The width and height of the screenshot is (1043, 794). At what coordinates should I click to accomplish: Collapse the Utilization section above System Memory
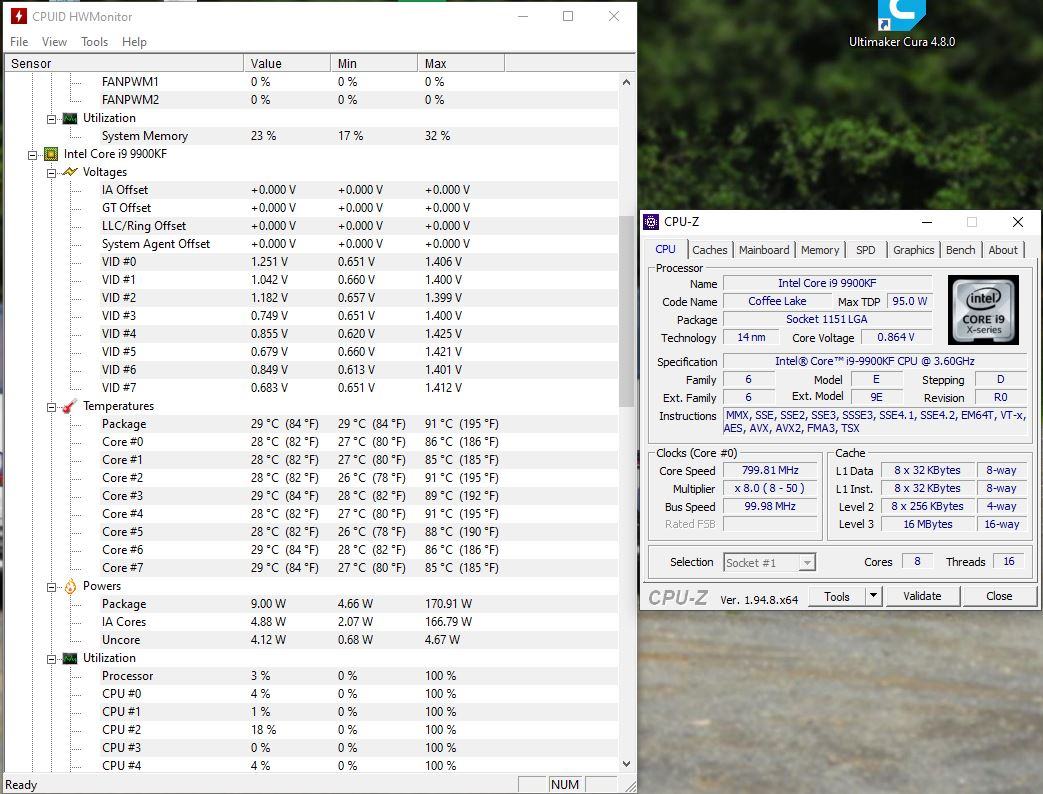click(51, 119)
